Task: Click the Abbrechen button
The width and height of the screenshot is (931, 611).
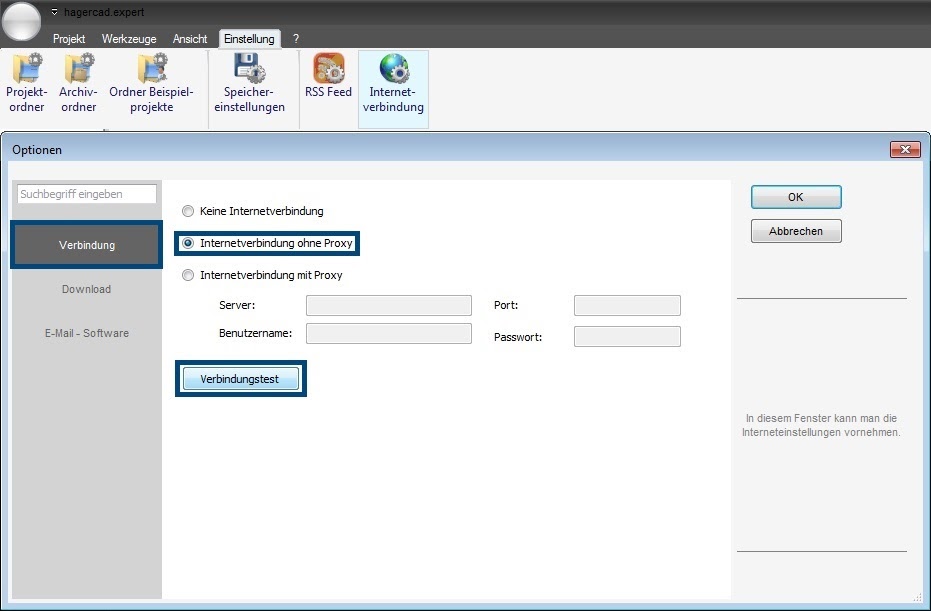Action: (x=796, y=231)
